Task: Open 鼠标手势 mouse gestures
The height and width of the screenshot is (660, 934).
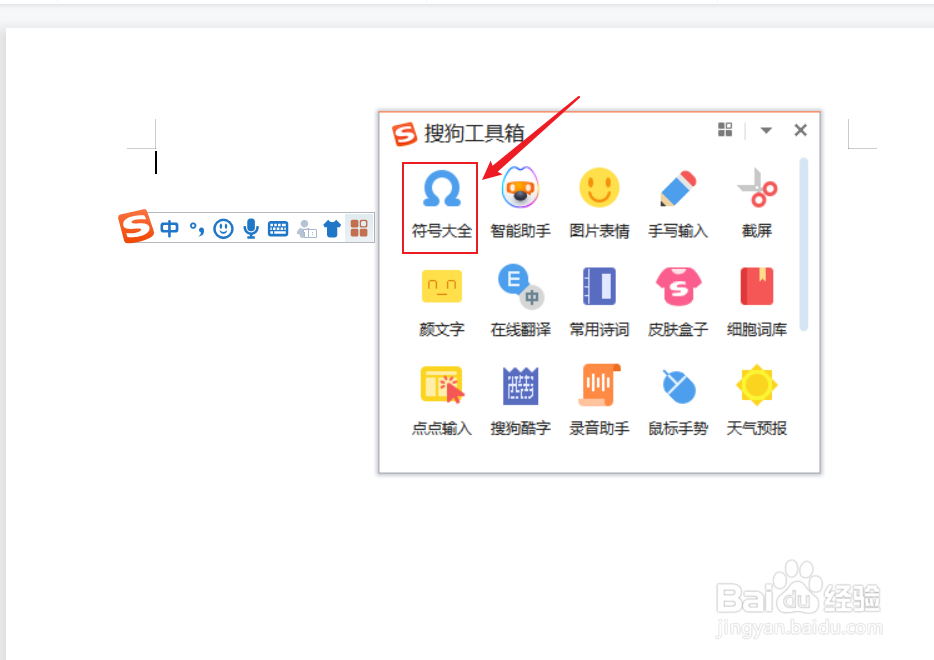Action: 678,401
